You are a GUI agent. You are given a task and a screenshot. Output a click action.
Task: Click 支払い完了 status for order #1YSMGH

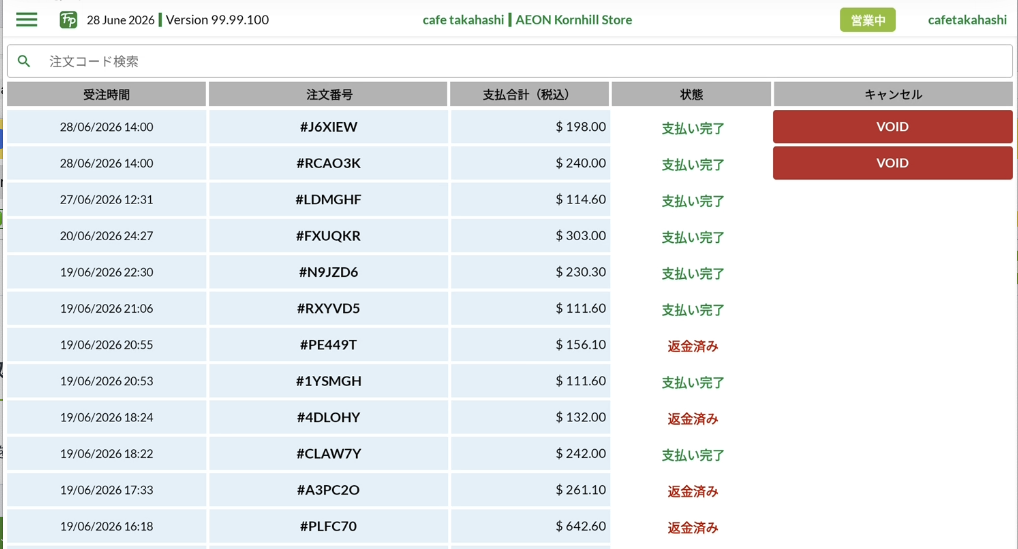[693, 382]
